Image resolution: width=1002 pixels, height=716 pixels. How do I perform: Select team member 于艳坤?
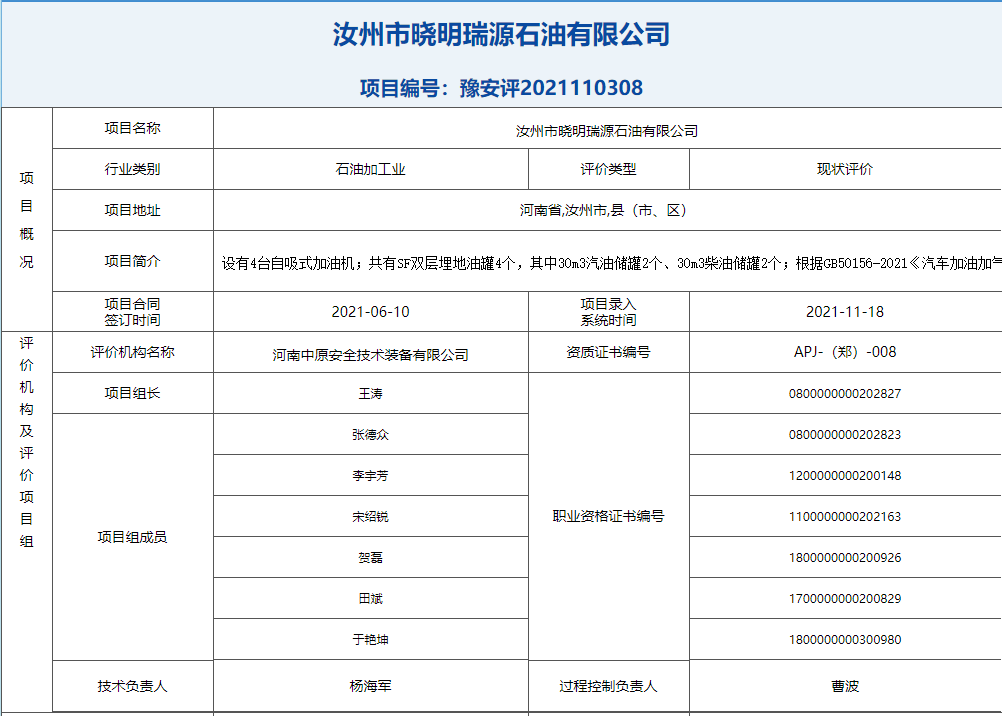[x=371, y=639]
